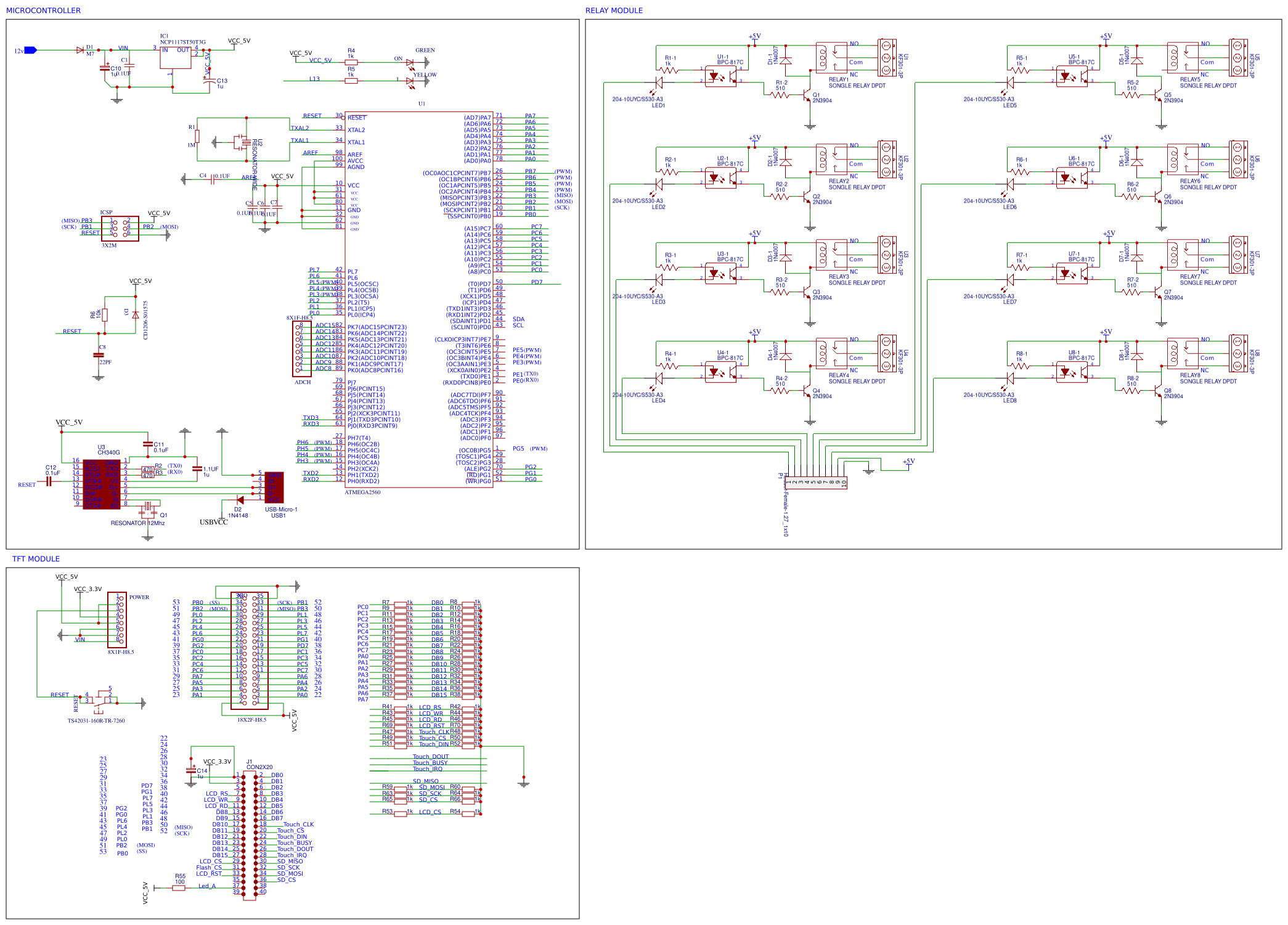
Task: Select the RELAY1 SONGLE relay symbol
Action: click(x=831, y=58)
